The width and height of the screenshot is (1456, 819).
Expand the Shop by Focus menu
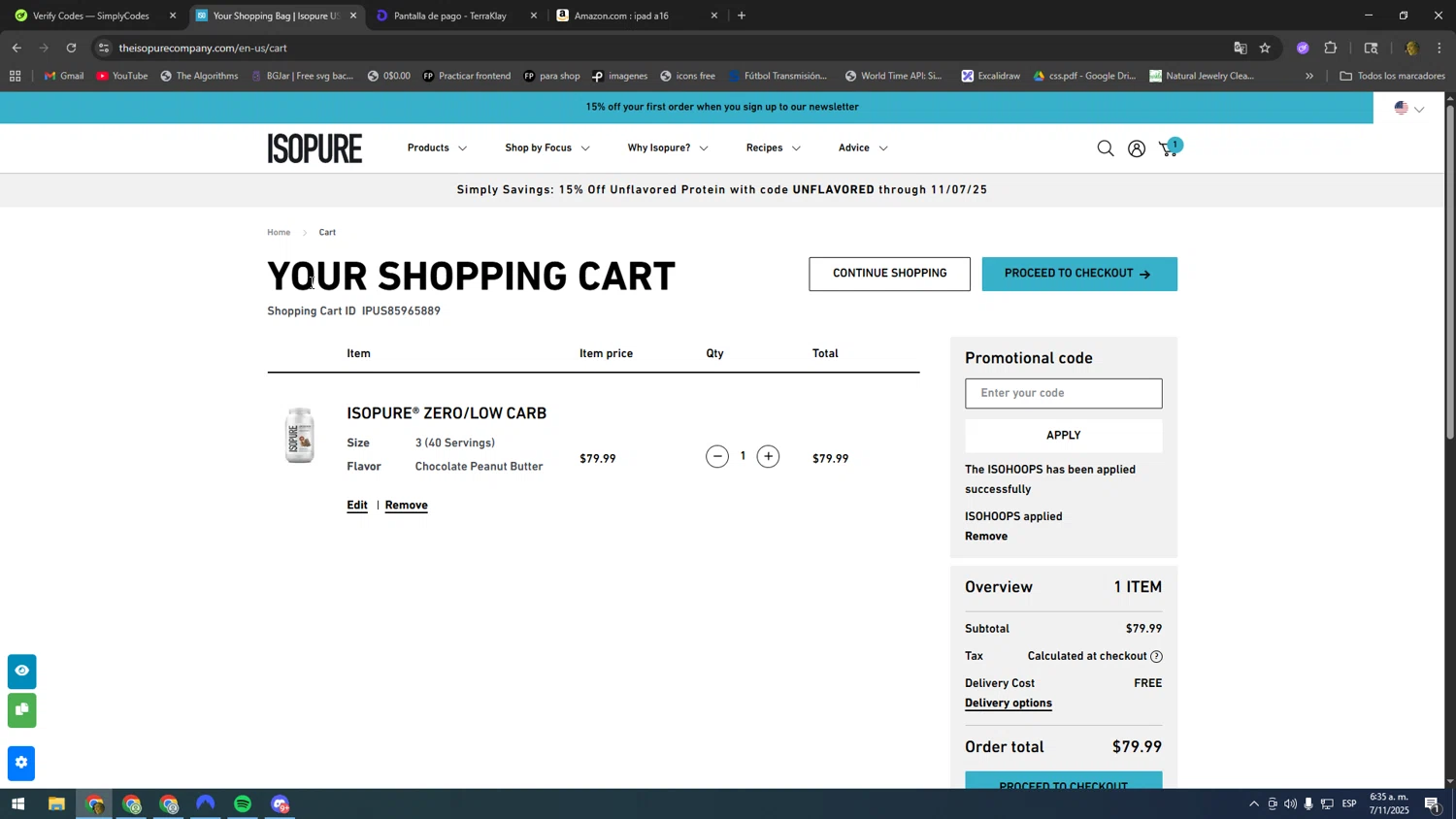(x=547, y=148)
